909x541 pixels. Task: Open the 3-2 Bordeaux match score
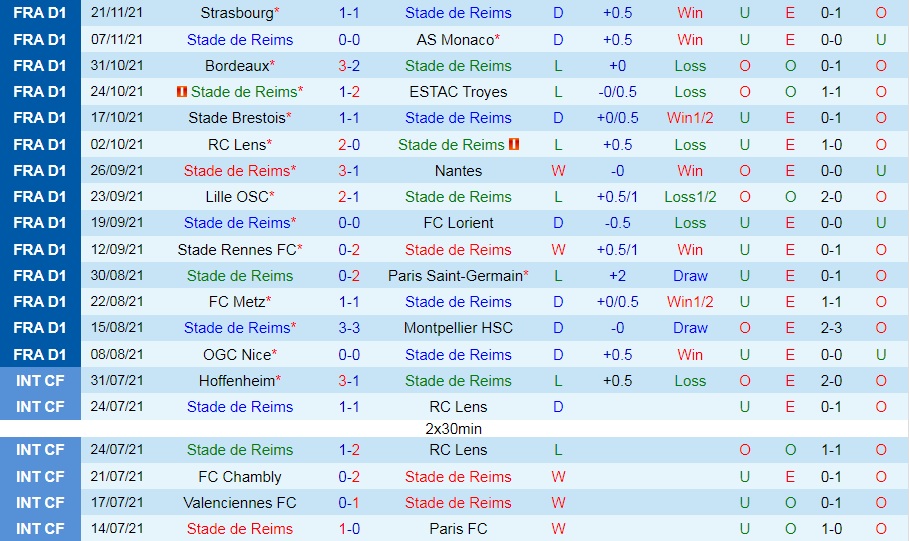coord(349,66)
